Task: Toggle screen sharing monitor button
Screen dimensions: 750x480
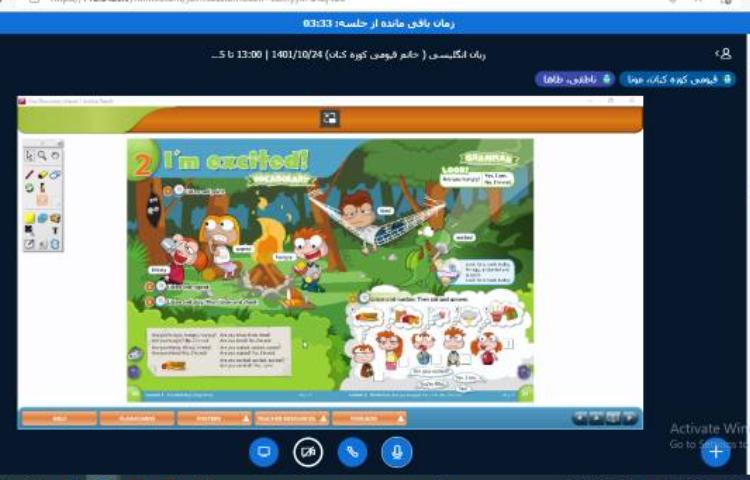Action: point(264,452)
